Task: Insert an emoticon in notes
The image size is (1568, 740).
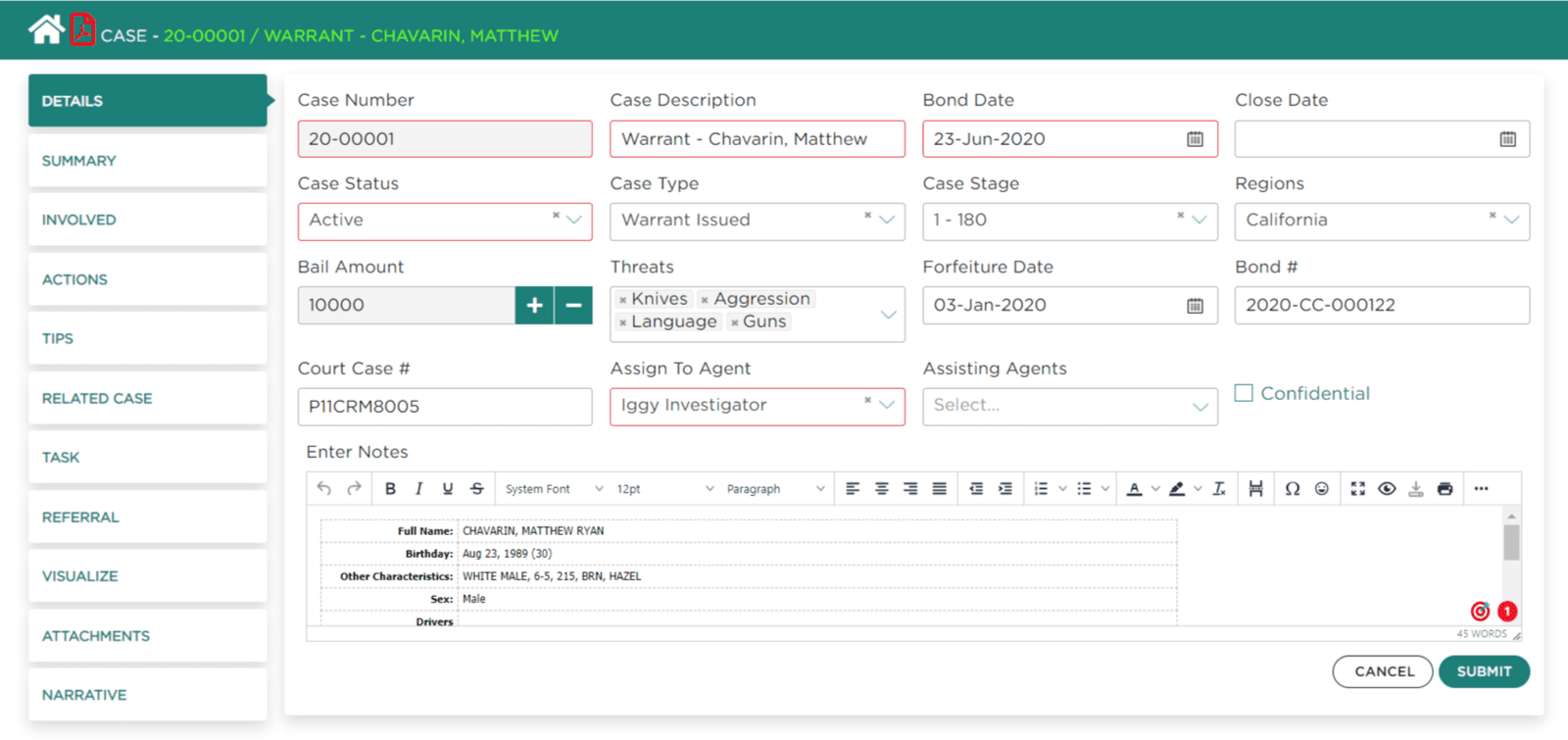Action: (x=1321, y=488)
